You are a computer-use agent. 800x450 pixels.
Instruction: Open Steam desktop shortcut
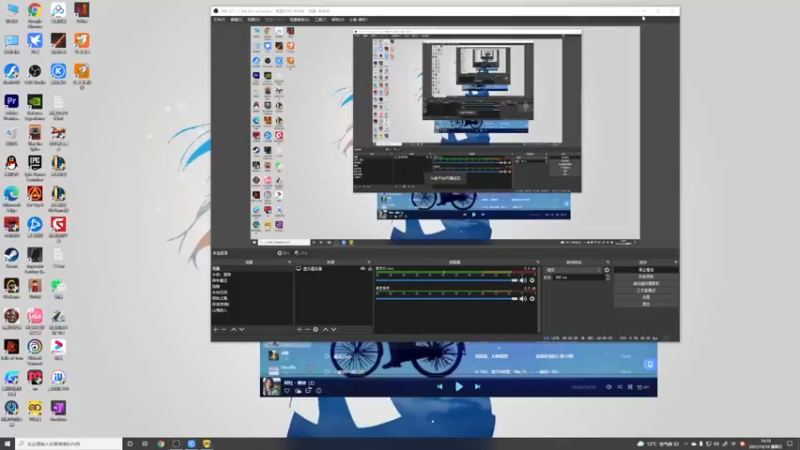[x=11, y=258]
